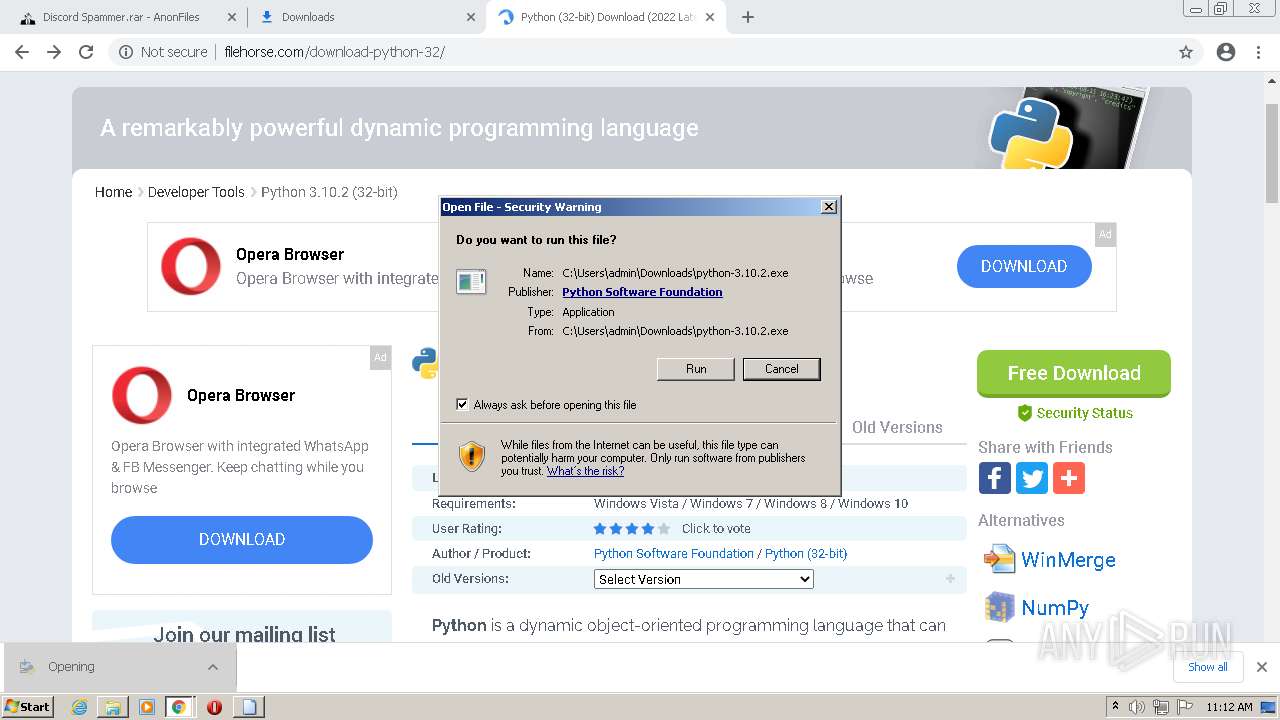Open the Chrome three-dot menu
The width and height of the screenshot is (1280, 720).
1258,52
